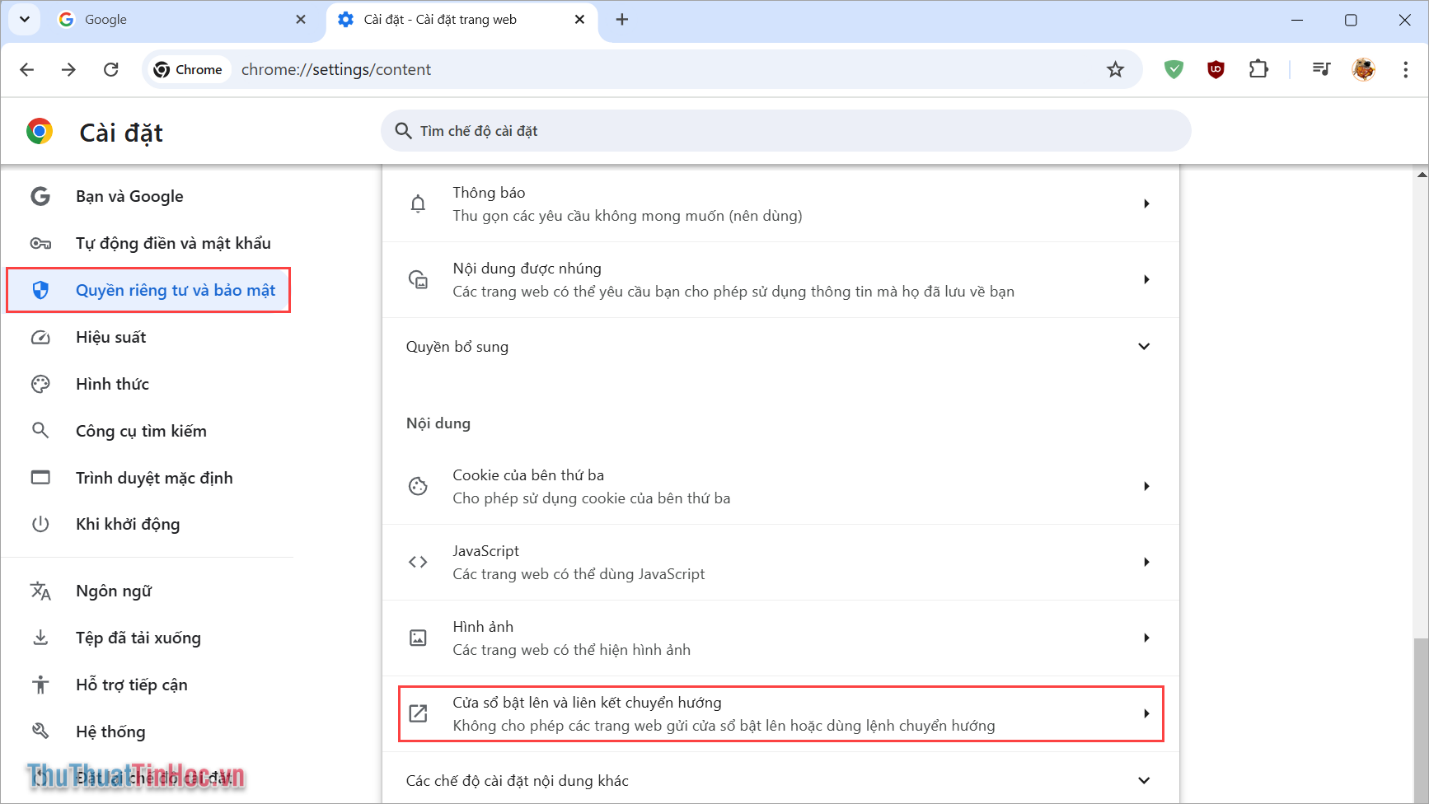Open the uBlock Origin extension icon
1429x804 pixels.
click(1216, 70)
